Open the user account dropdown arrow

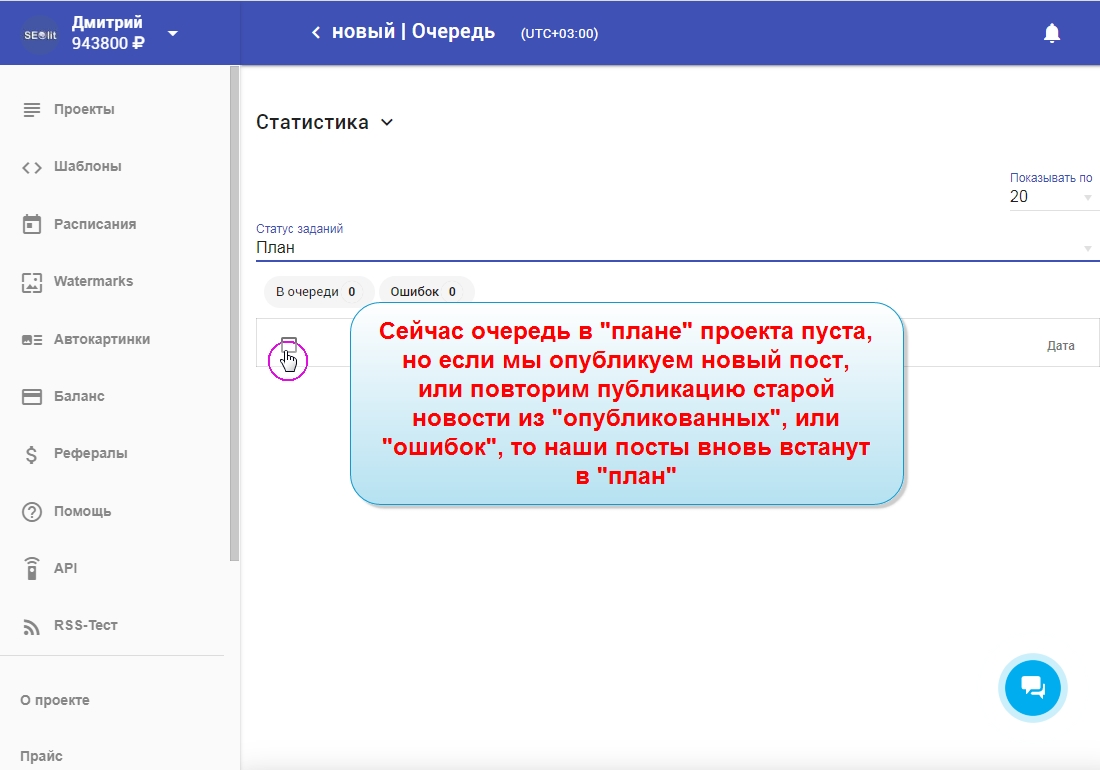coord(173,33)
